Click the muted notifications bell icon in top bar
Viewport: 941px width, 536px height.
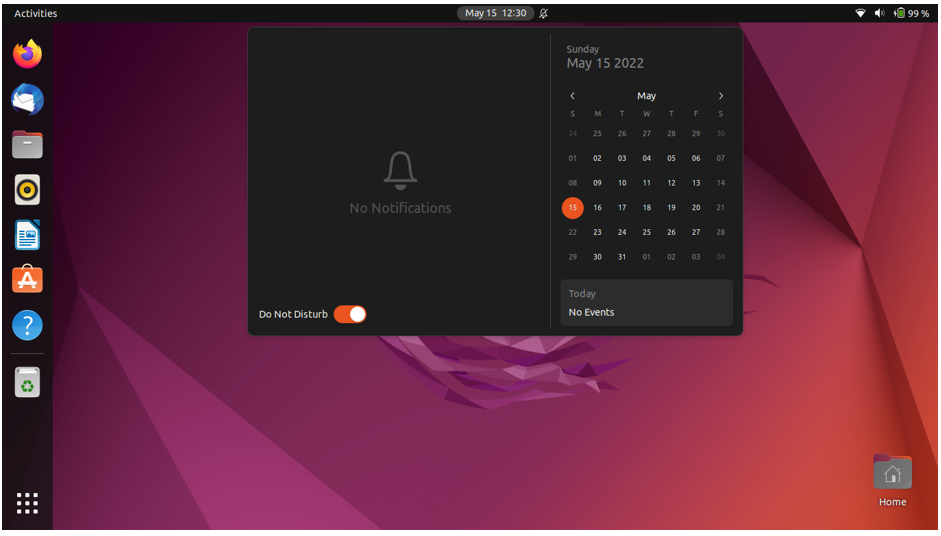pyautogui.click(x=543, y=13)
